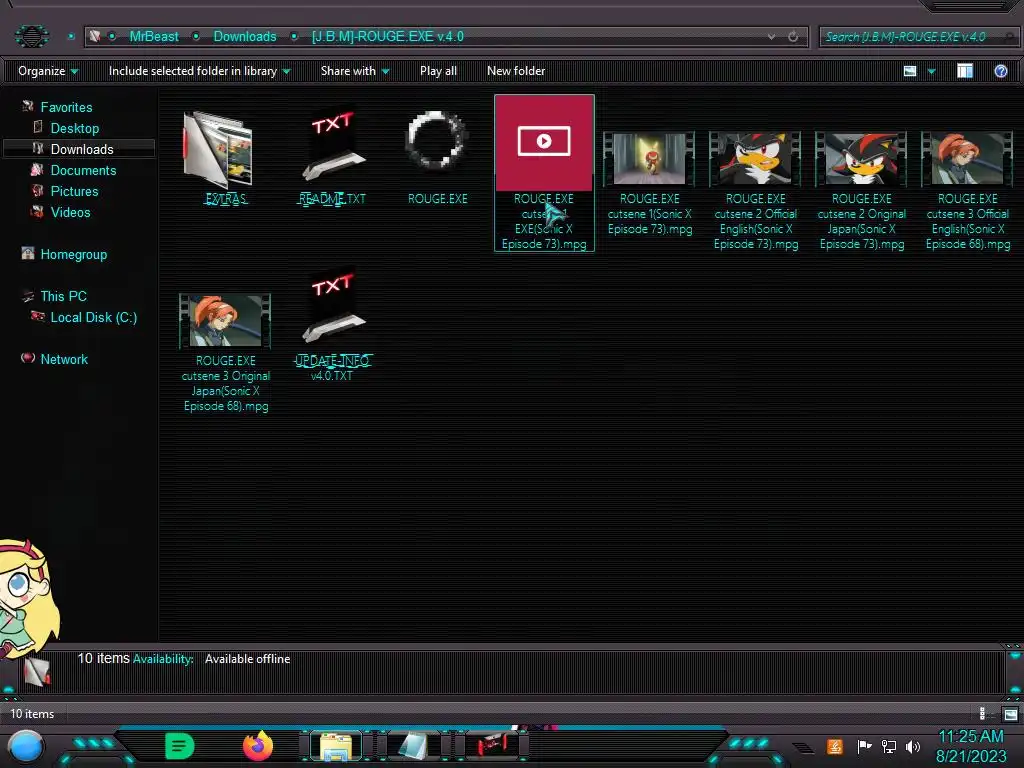Image resolution: width=1024 pixels, height=768 pixels.
Task: Select cutsene 2 Official English video thumbnail
Action: click(x=755, y=159)
